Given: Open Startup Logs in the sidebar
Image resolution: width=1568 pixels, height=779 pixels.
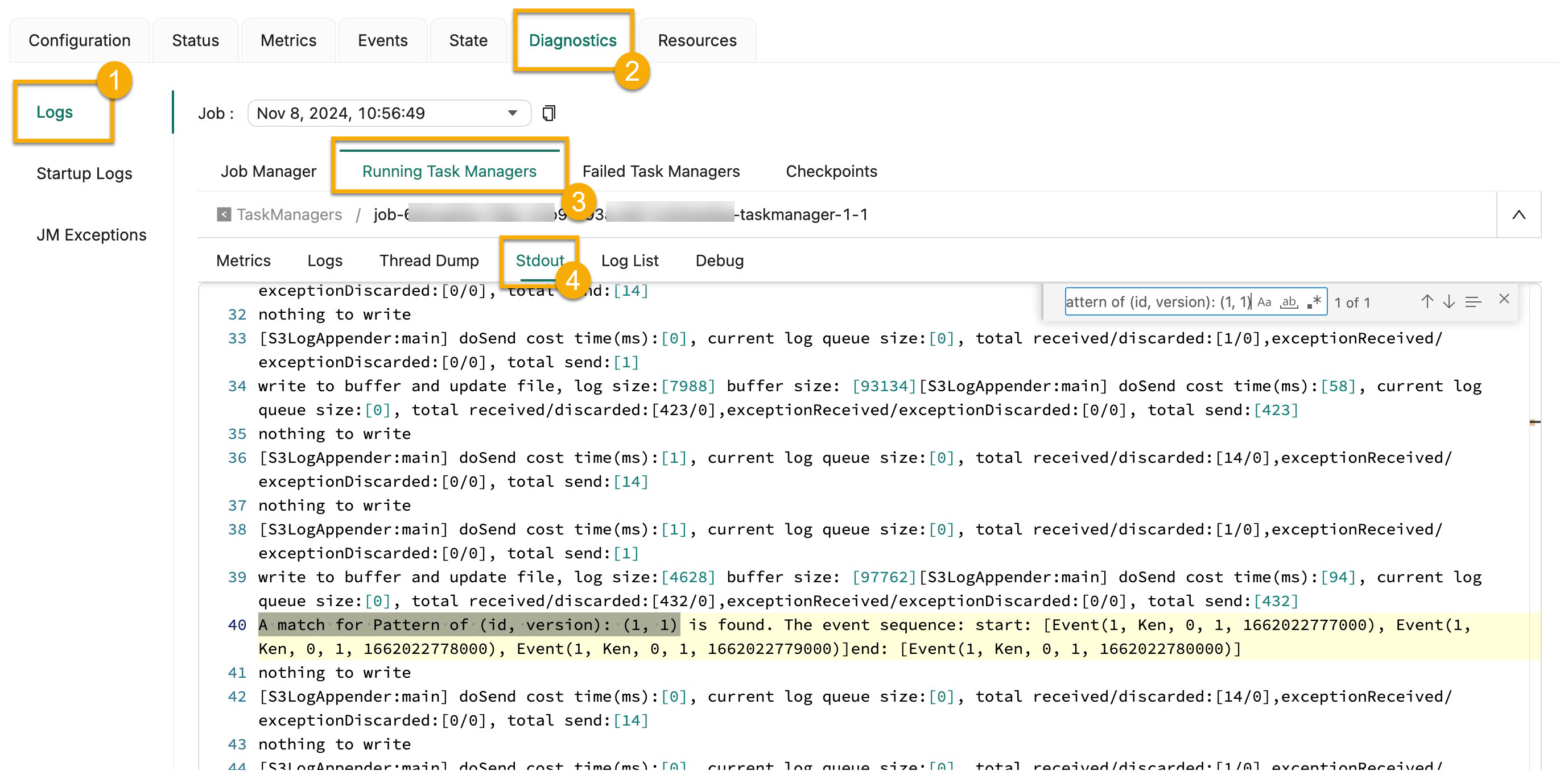Looking at the screenshot, I should [x=84, y=173].
